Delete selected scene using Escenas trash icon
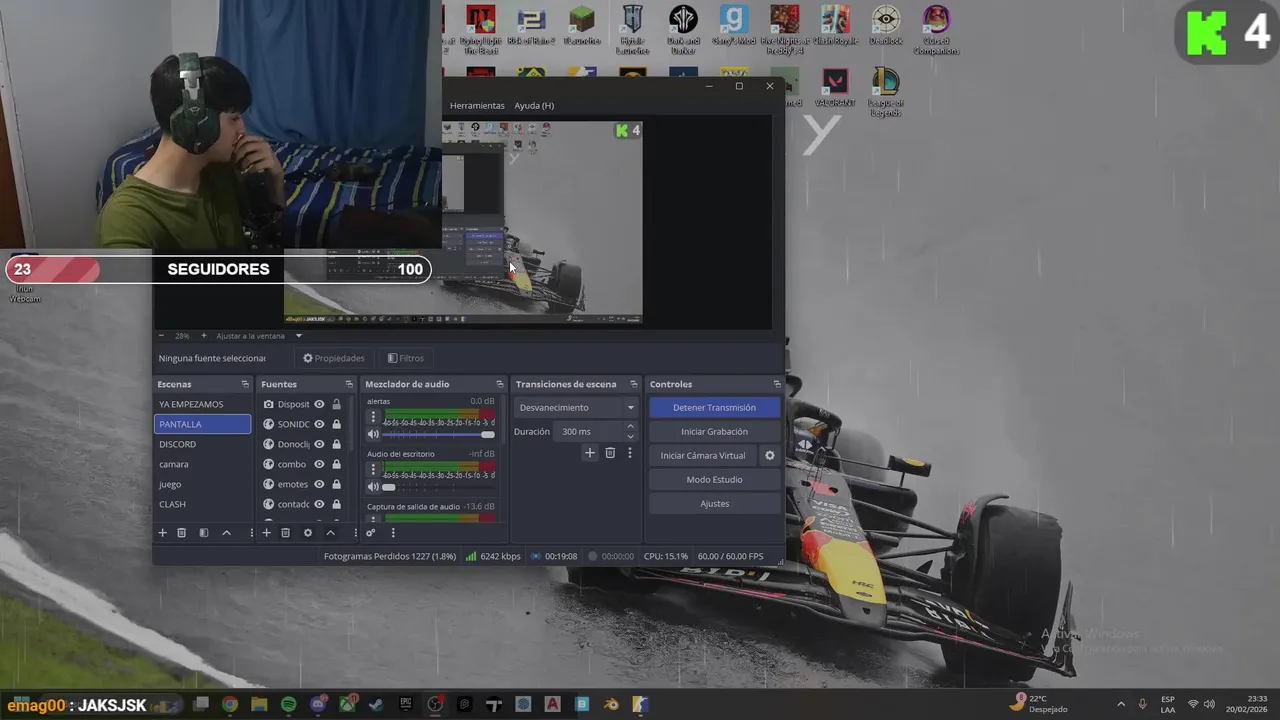Image resolution: width=1280 pixels, height=720 pixels. (x=181, y=533)
